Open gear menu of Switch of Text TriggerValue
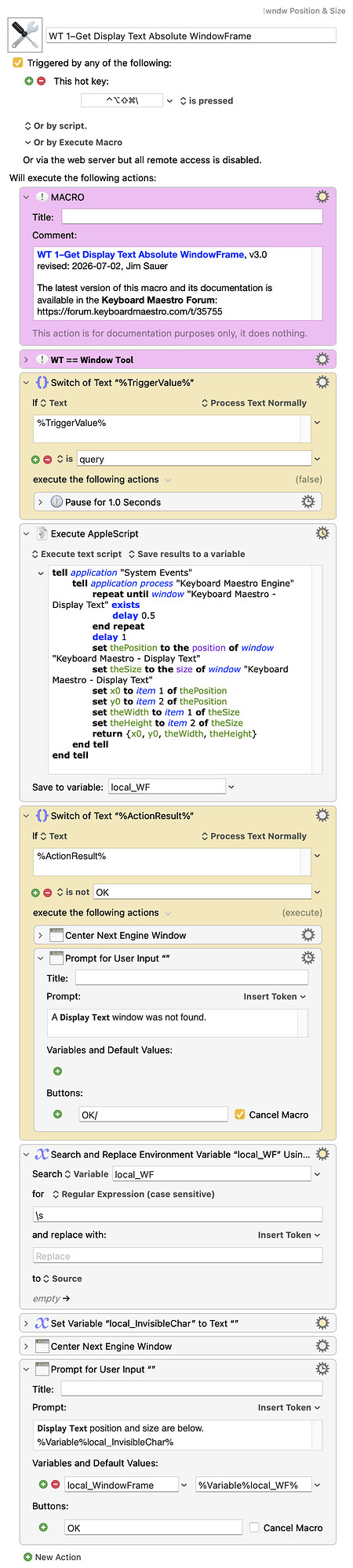The width and height of the screenshot is (353, 1568). coord(322,382)
